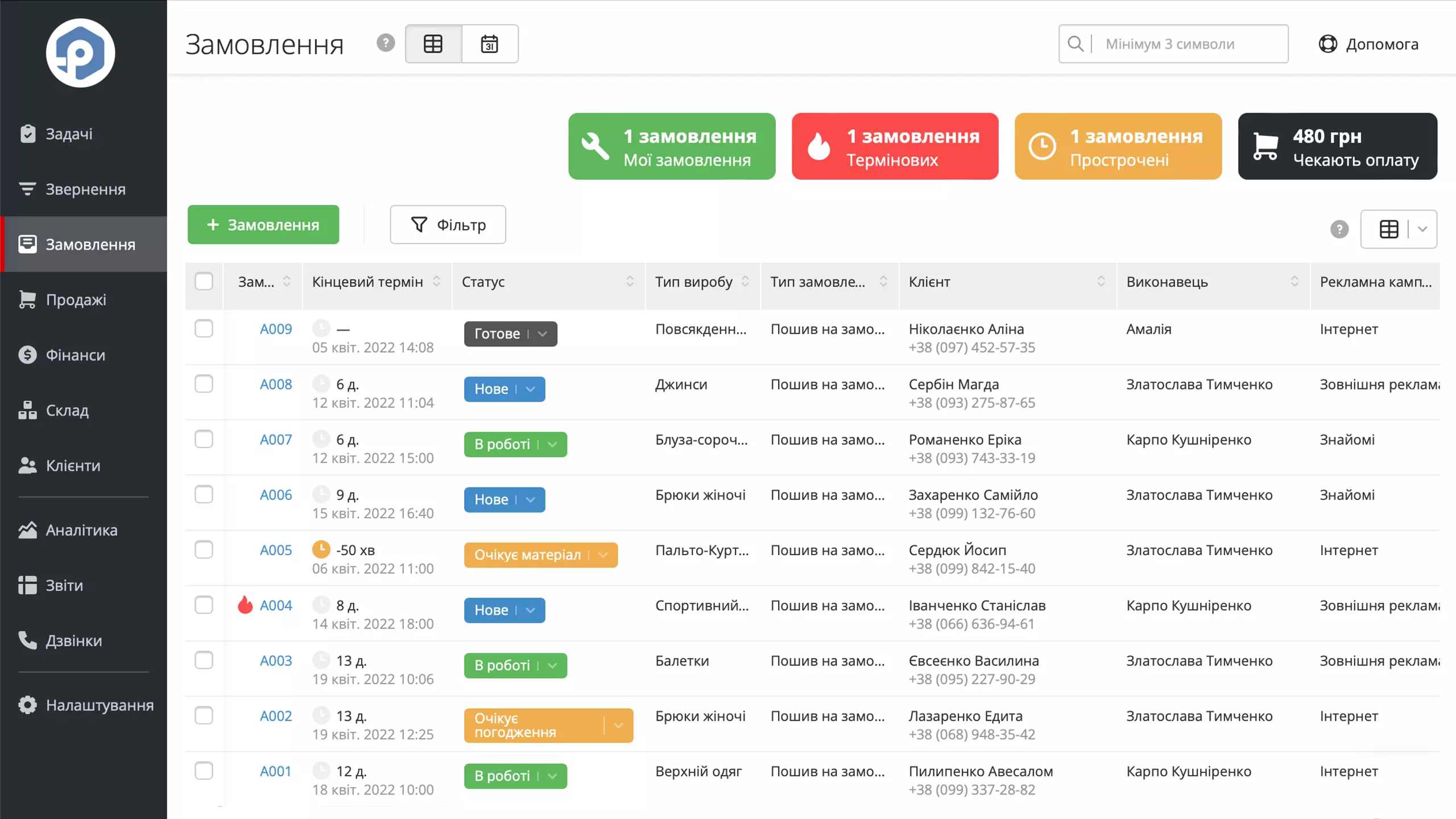
Task: Click the search field Мінімум 3 символи
Action: coord(1173,44)
